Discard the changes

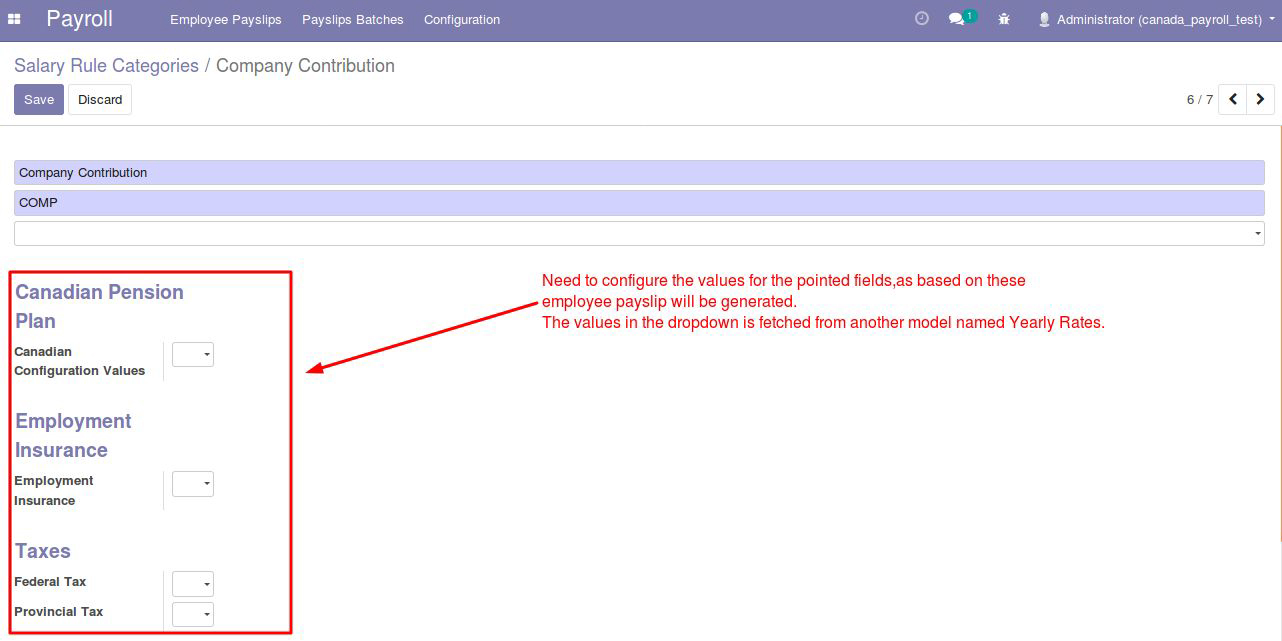point(100,99)
